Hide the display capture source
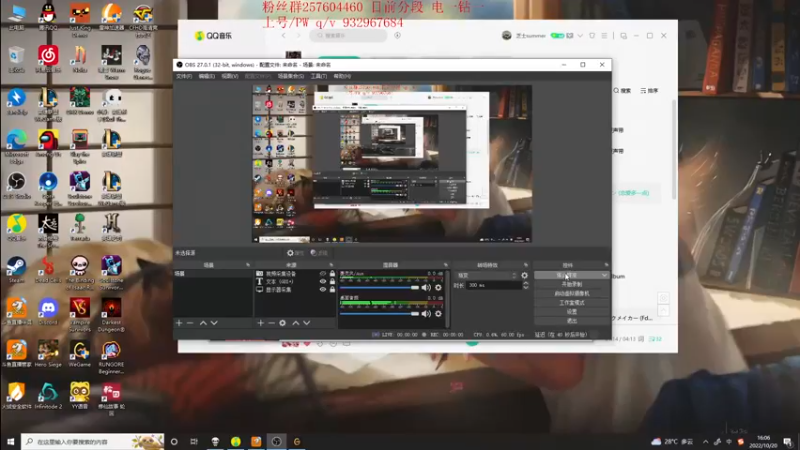 (322, 289)
